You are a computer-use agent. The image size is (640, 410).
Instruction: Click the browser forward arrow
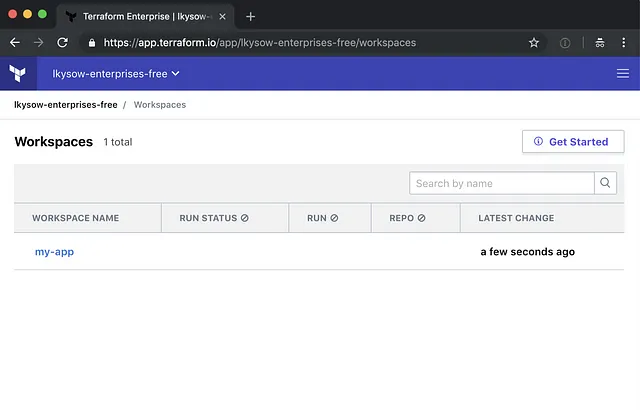[38, 42]
